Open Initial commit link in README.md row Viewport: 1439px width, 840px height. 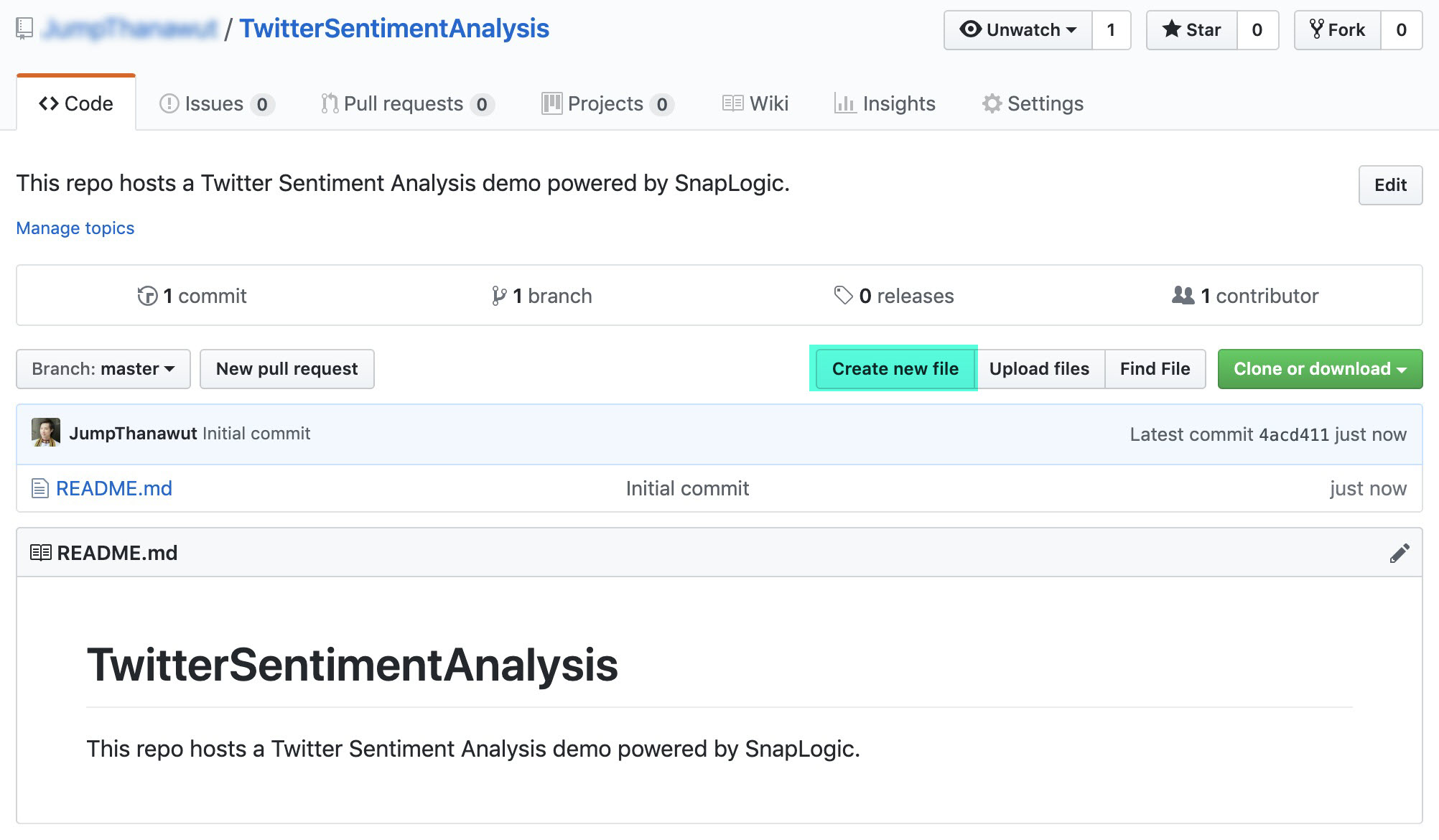click(687, 488)
